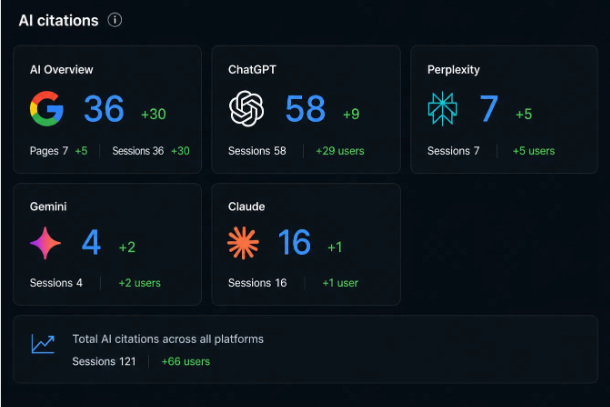610x407 pixels.
Task: Click the trend line chart icon
Action: point(43,344)
